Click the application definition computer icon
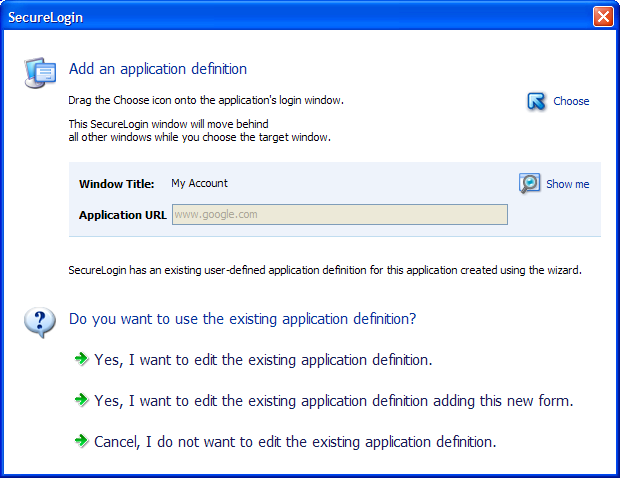This screenshot has height=478, width=621. pos(40,72)
